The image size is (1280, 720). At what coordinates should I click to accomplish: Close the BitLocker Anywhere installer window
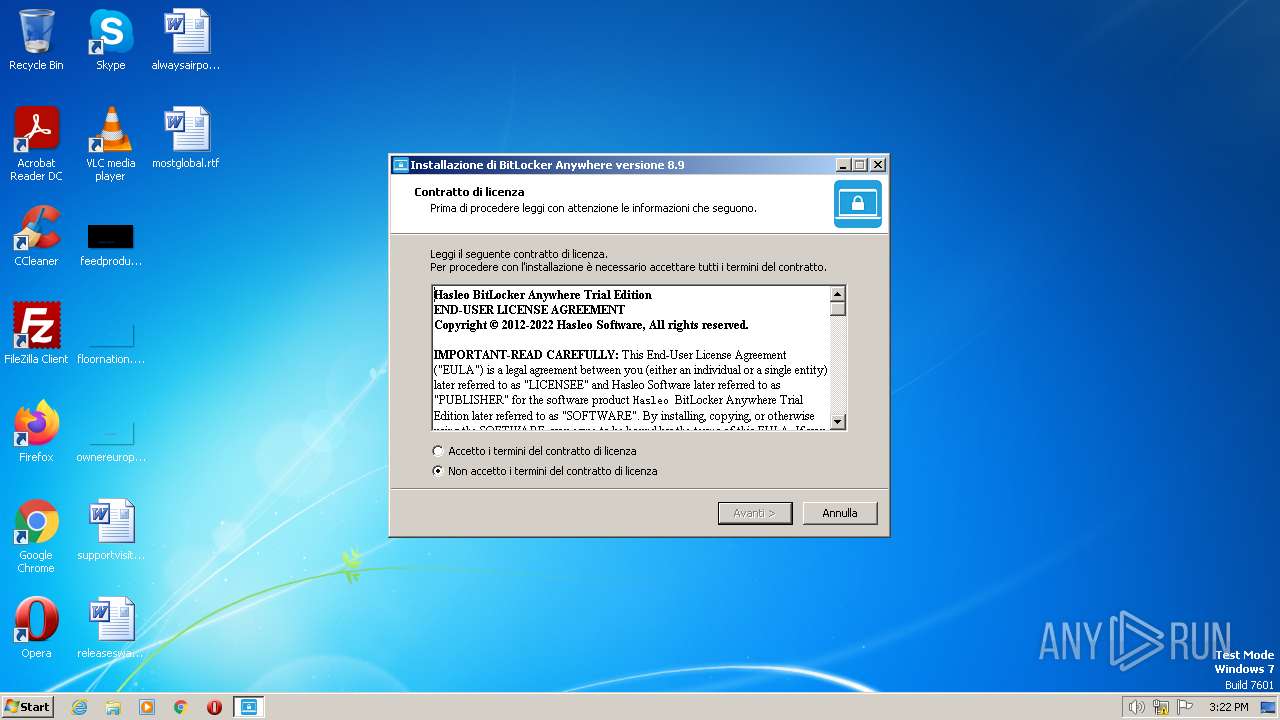pyautogui.click(x=878, y=165)
